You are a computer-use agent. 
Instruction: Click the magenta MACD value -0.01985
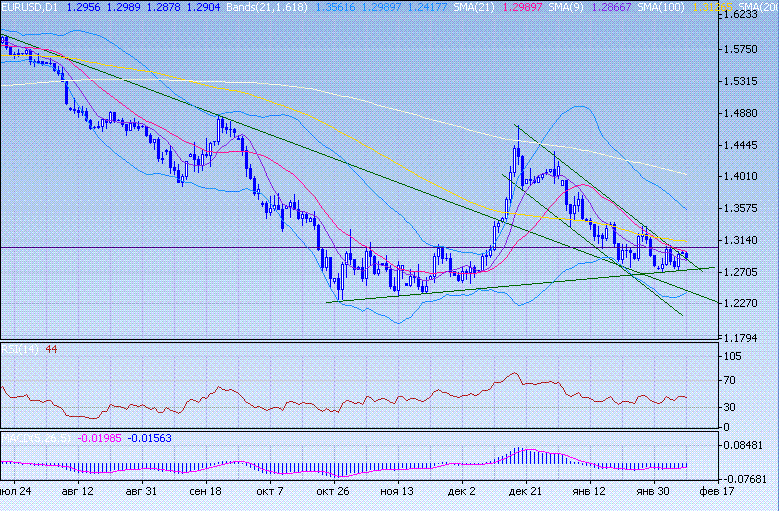click(98, 437)
